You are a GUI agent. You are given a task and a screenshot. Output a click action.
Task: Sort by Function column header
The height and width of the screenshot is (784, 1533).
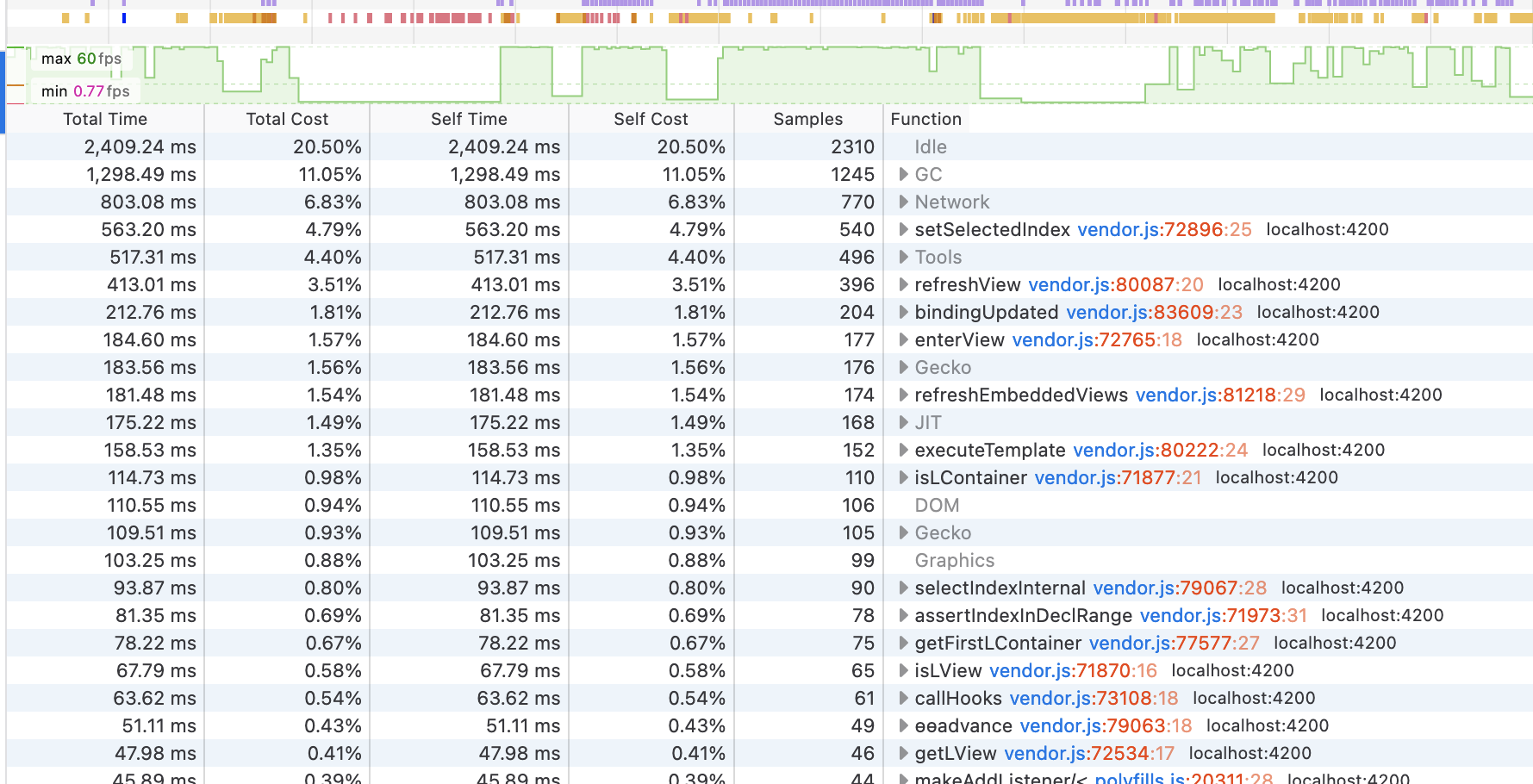point(926,119)
